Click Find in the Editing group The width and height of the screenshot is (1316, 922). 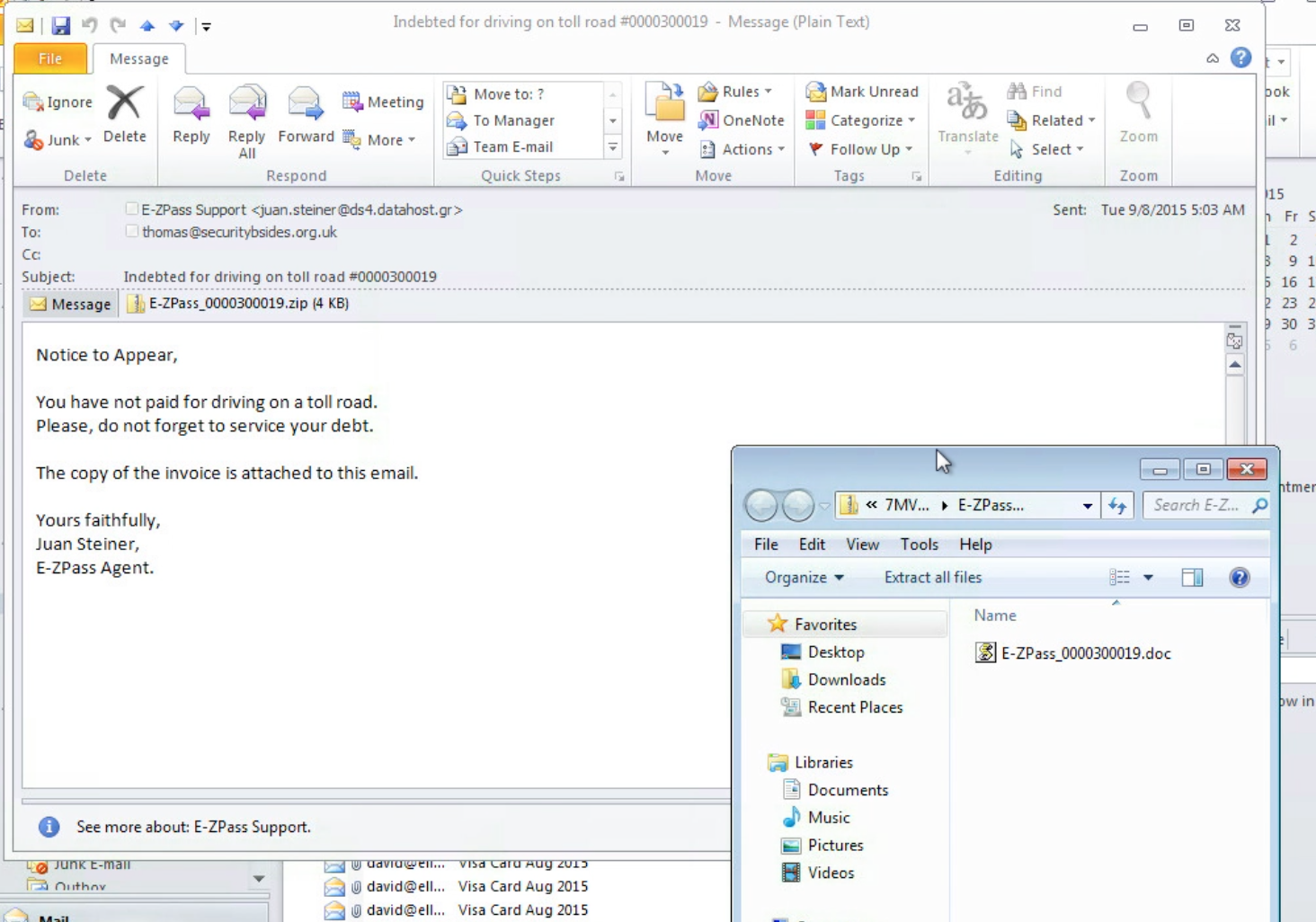[x=1035, y=92]
